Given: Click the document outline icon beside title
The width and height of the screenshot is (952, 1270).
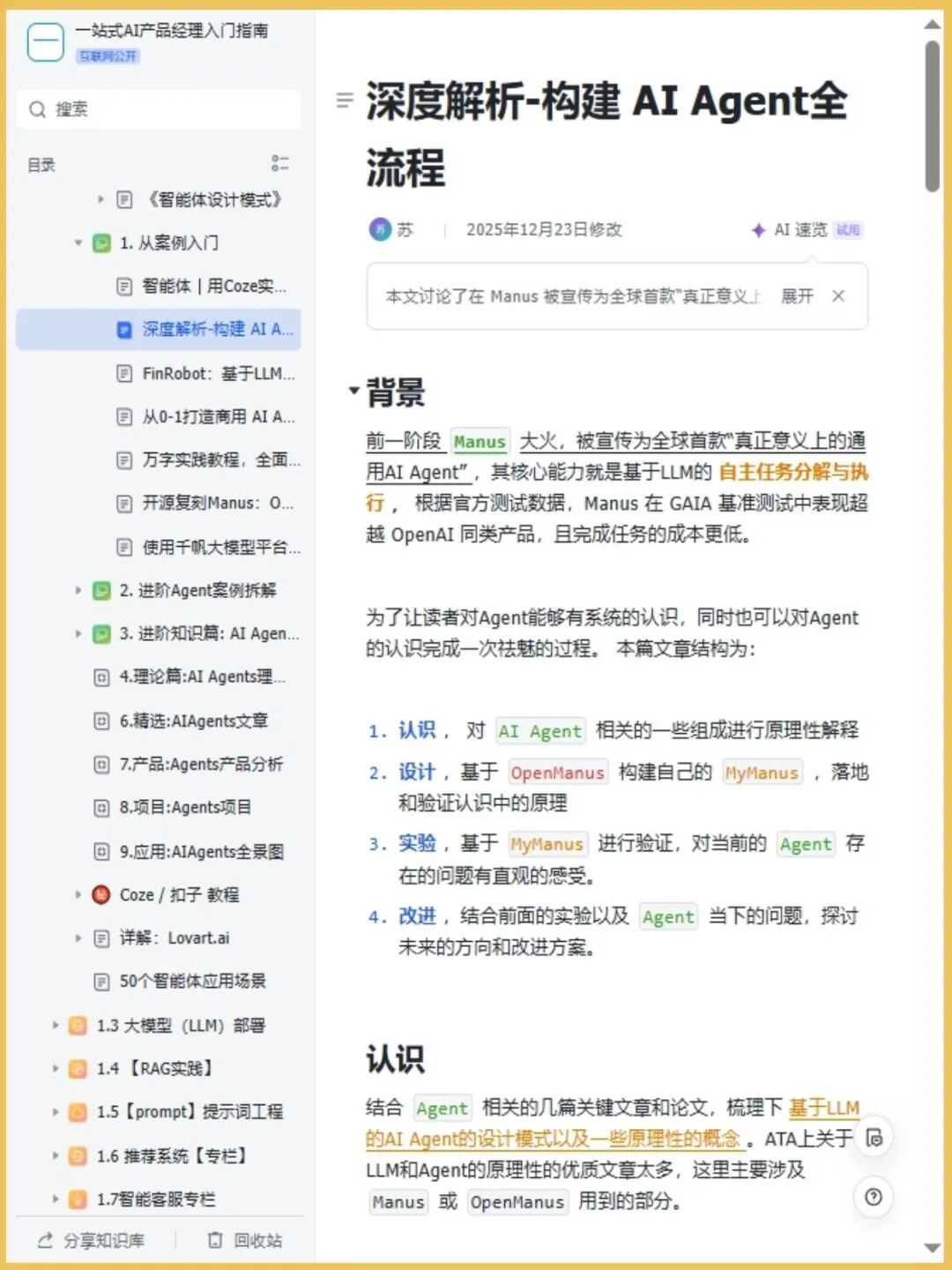Looking at the screenshot, I should (345, 101).
